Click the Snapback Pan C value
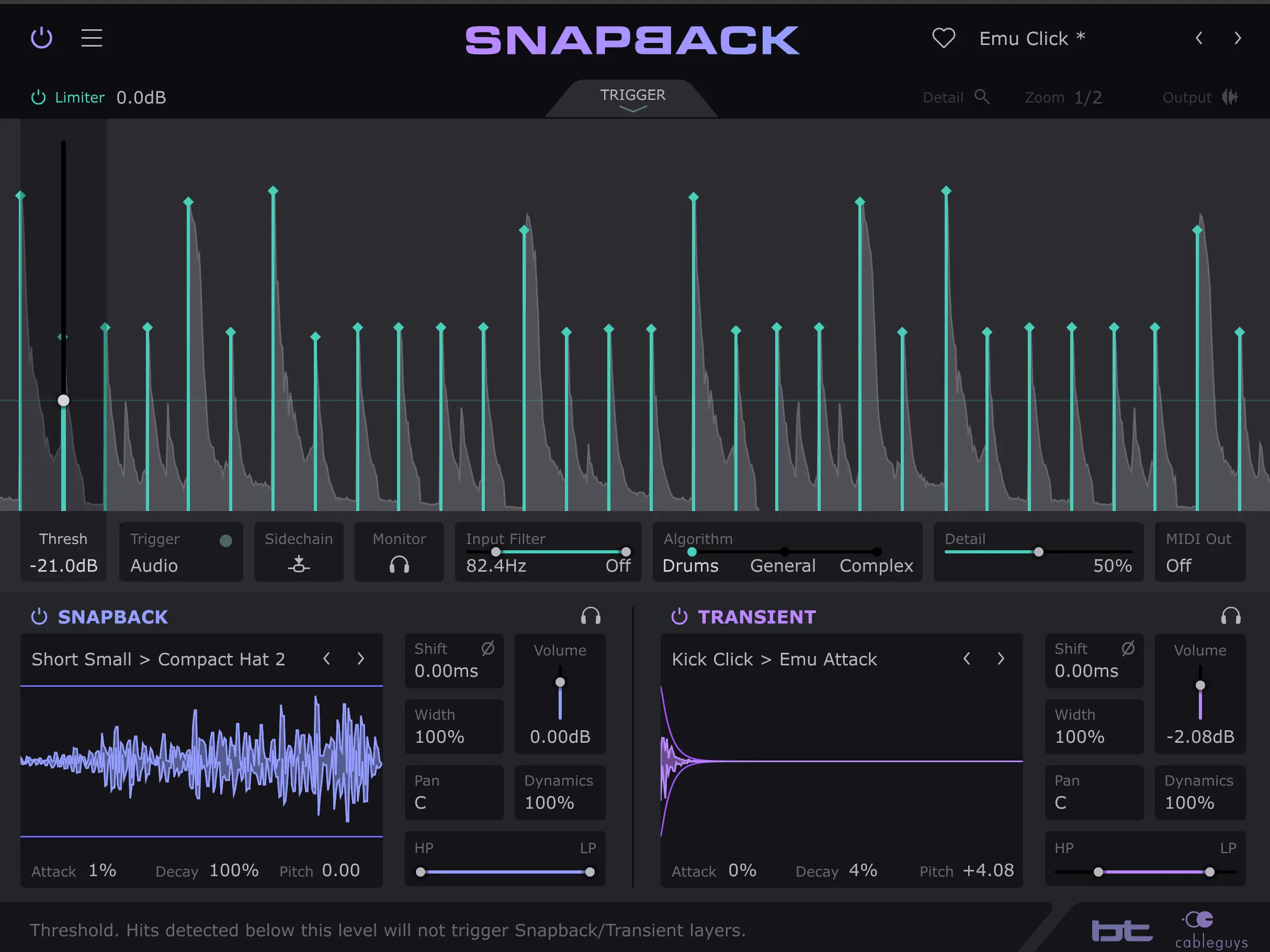Image resolution: width=1270 pixels, height=952 pixels. (420, 803)
